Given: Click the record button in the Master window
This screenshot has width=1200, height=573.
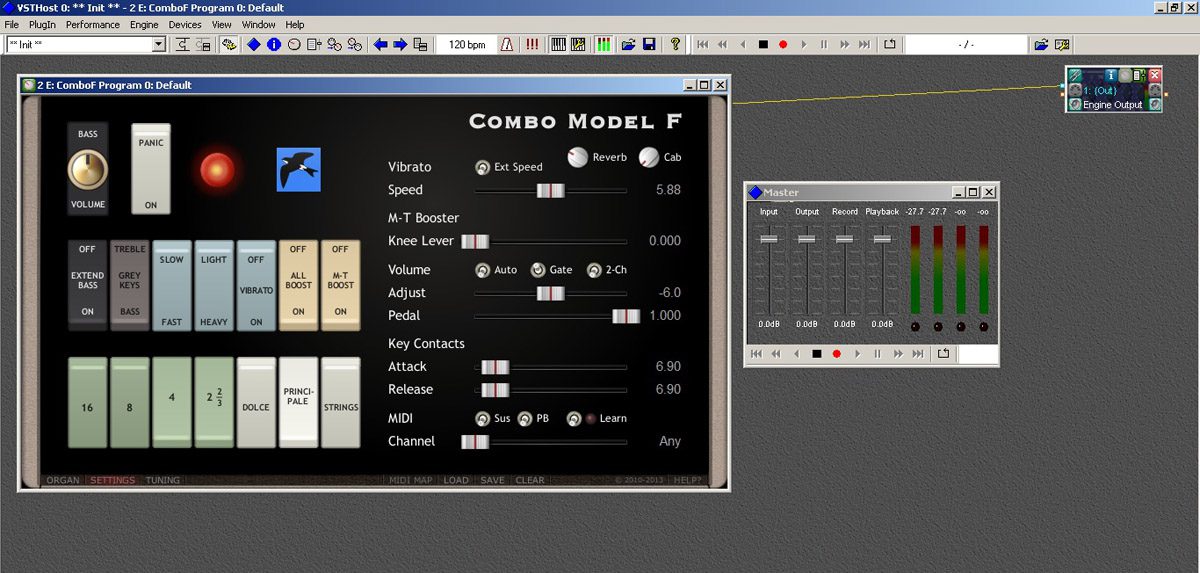Looking at the screenshot, I should point(836,354).
